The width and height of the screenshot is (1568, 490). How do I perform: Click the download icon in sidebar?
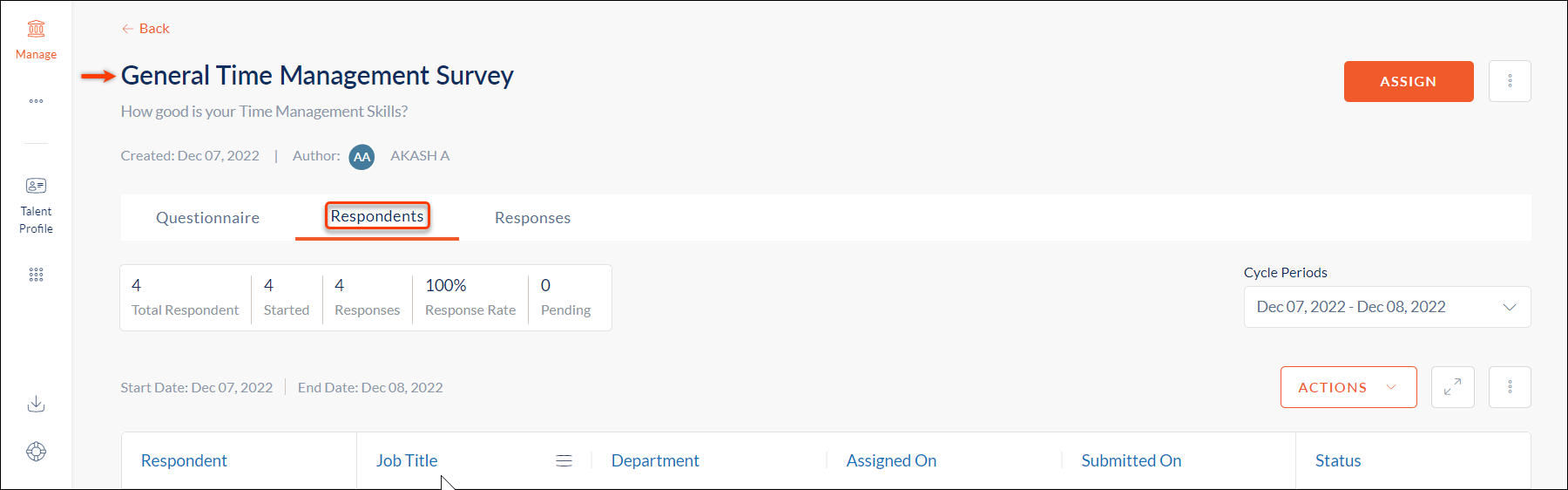point(36,404)
